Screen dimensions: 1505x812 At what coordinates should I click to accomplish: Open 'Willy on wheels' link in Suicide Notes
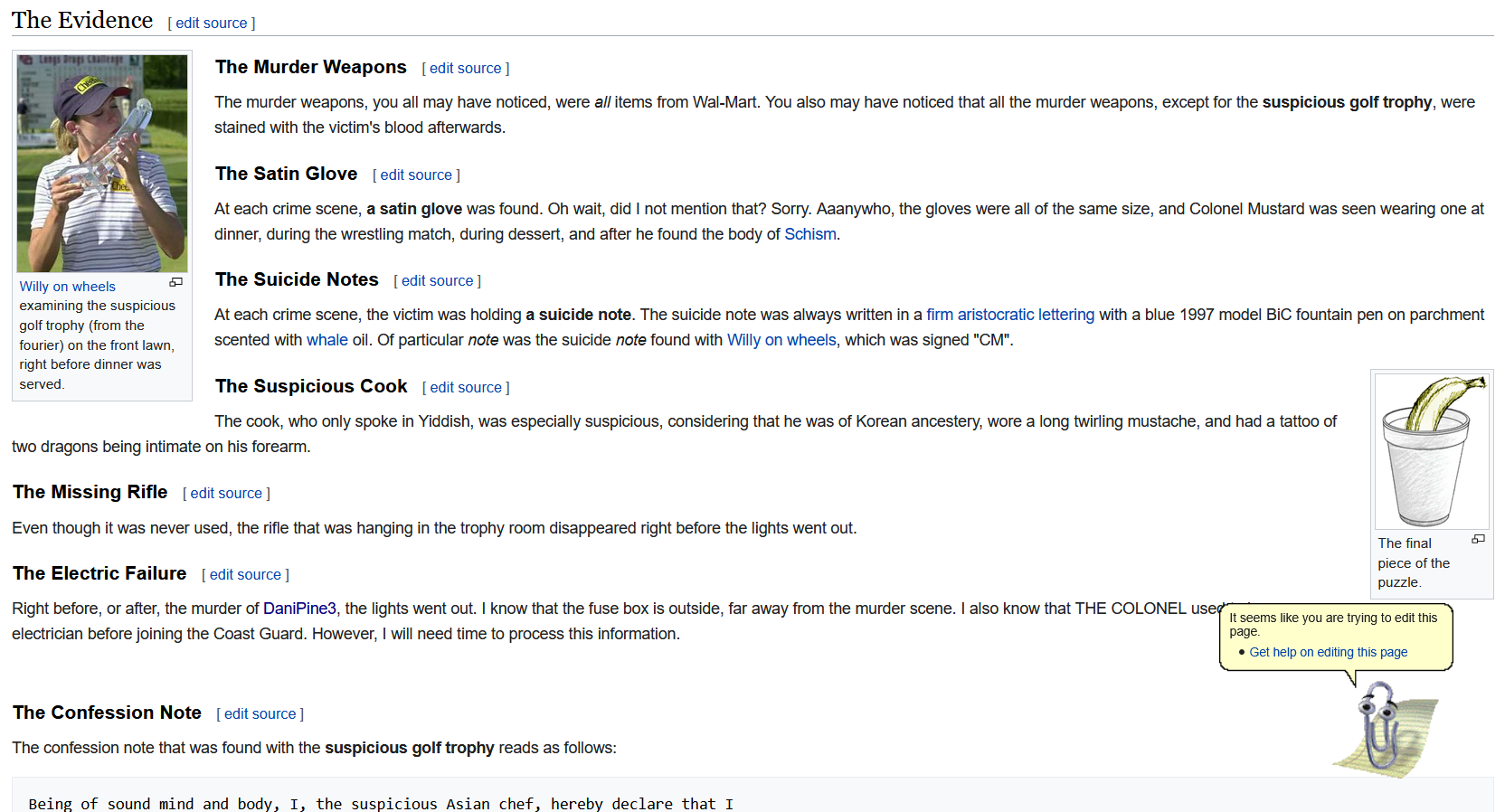[x=781, y=340]
